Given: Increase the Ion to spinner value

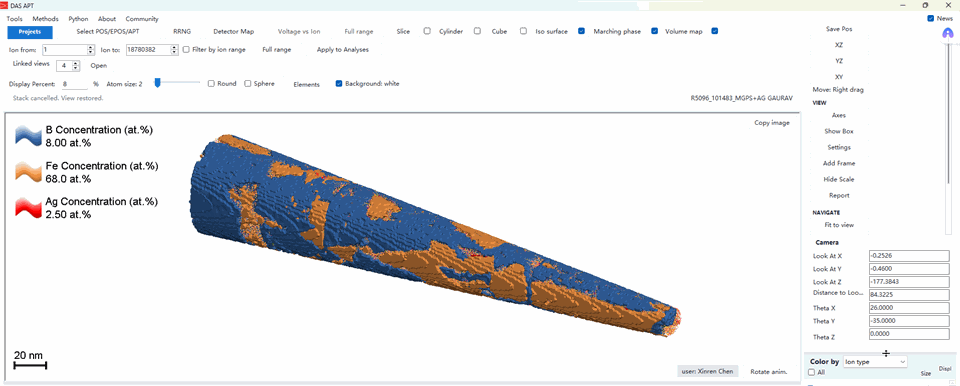Looking at the screenshot, I should tap(174, 47).
